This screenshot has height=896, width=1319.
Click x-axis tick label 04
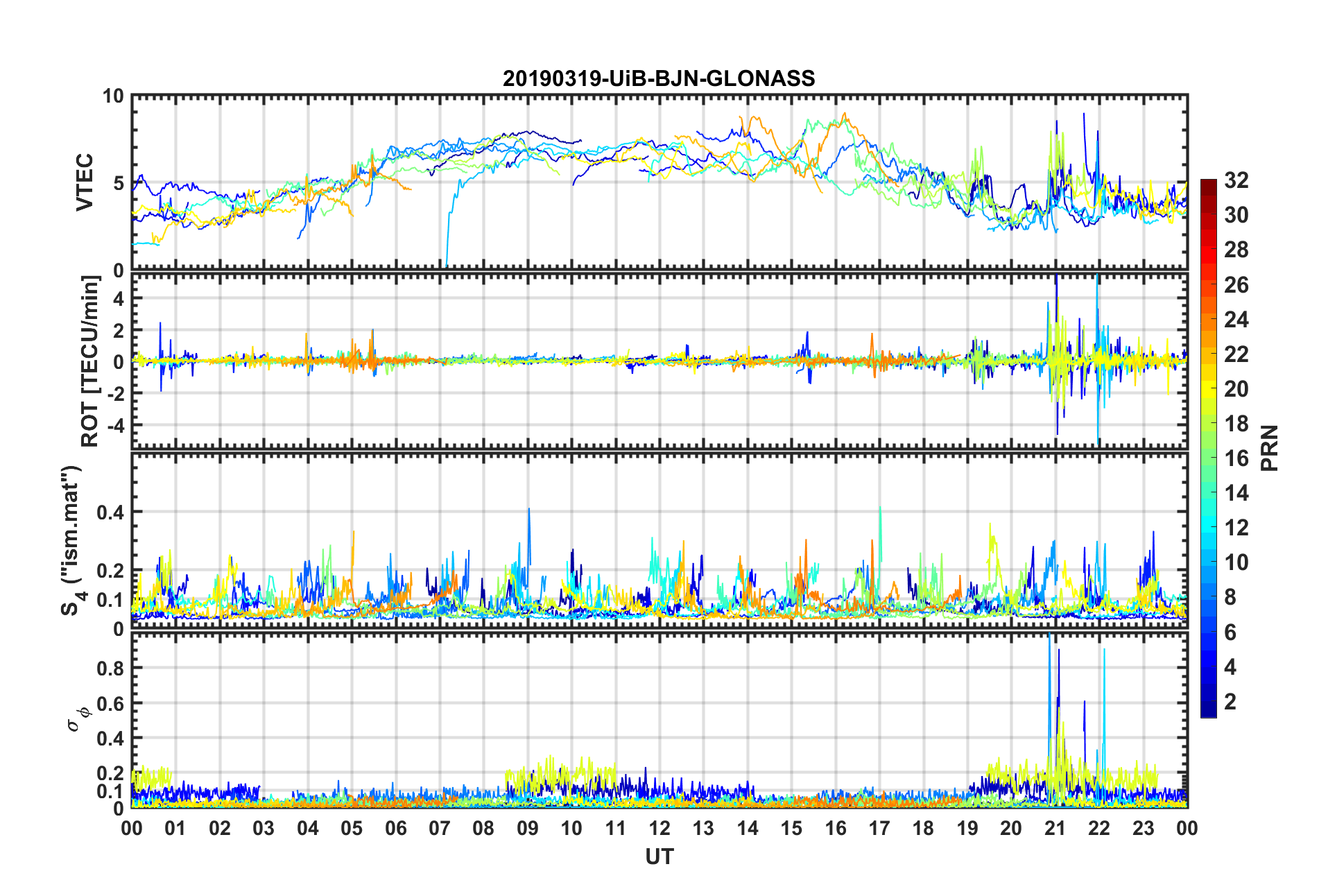(x=308, y=828)
